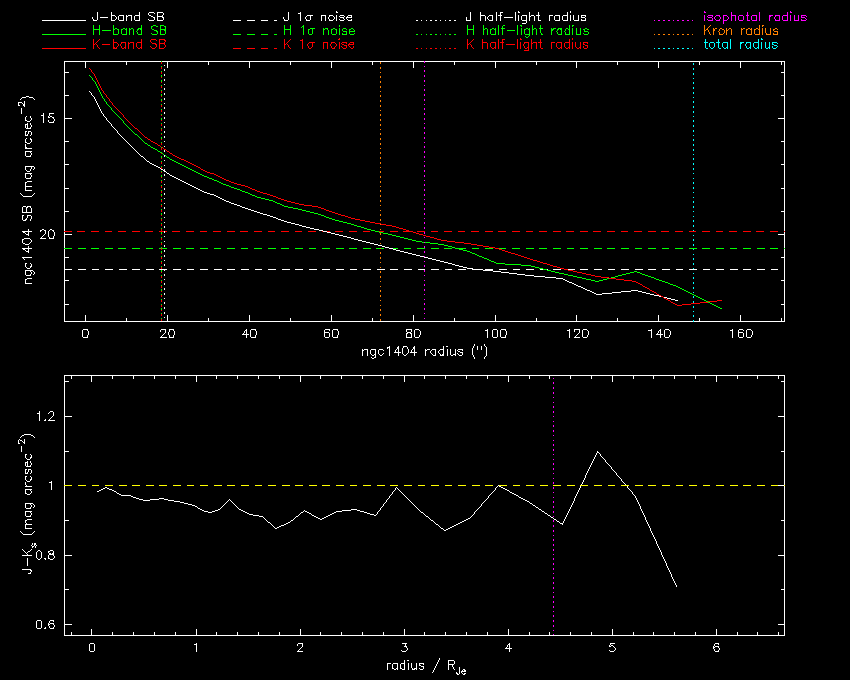Click the K half-light radius legend text
Screen dimensions: 850x680
coord(527,46)
